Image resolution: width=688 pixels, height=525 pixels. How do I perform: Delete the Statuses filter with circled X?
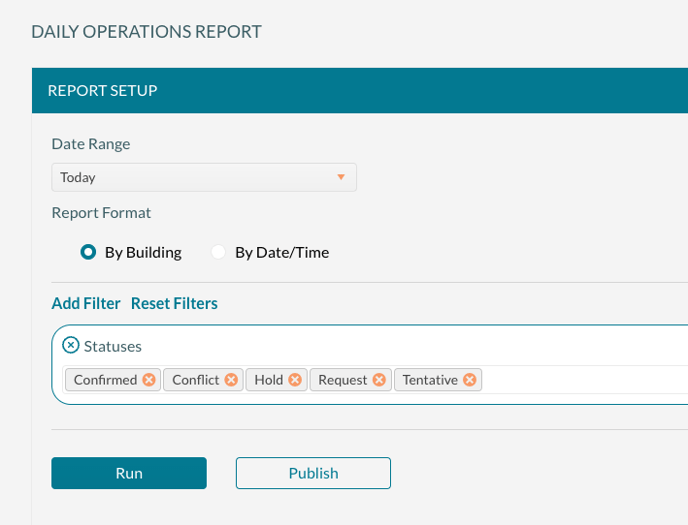(71, 345)
